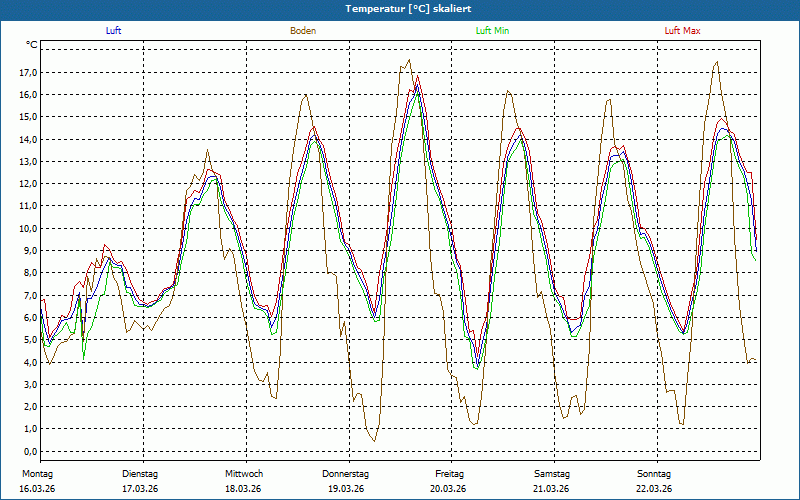This screenshot has width=800, height=500.
Task: Click the 16.03.26 date label
Action: (x=37, y=488)
